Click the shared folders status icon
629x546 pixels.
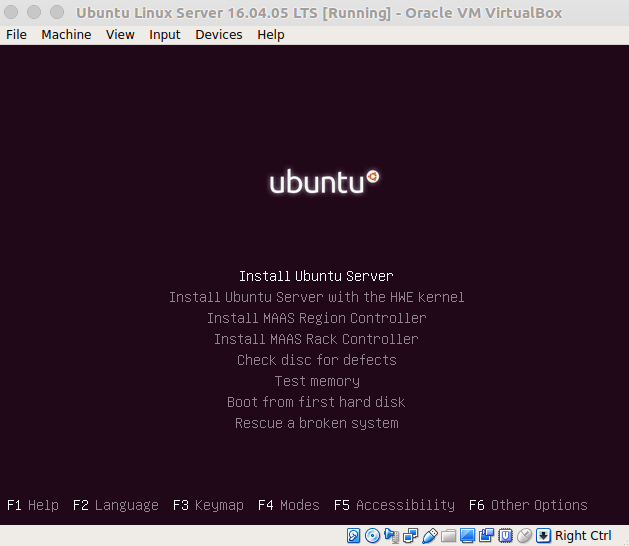pyautogui.click(x=448, y=536)
